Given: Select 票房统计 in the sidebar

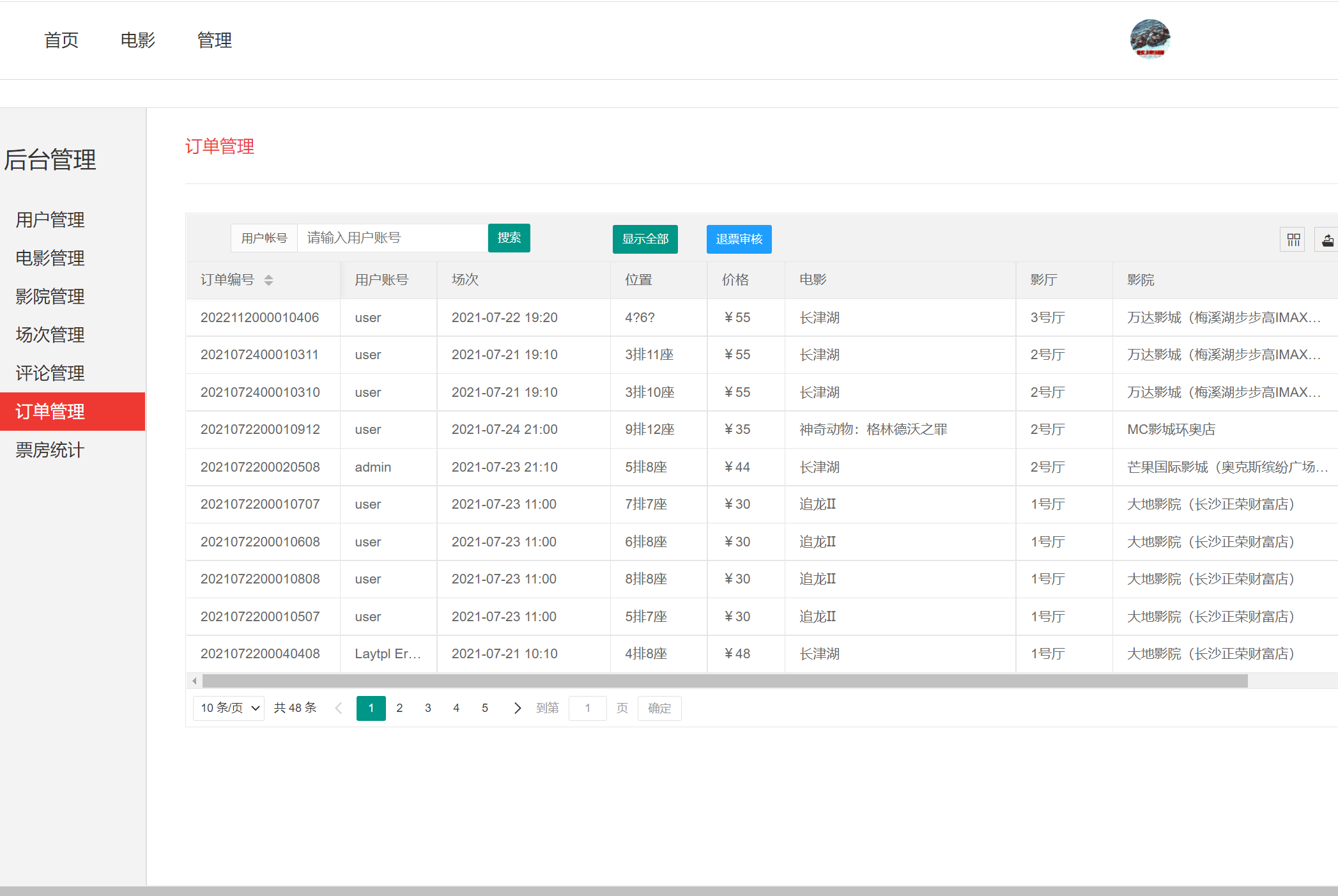Looking at the screenshot, I should coord(50,450).
